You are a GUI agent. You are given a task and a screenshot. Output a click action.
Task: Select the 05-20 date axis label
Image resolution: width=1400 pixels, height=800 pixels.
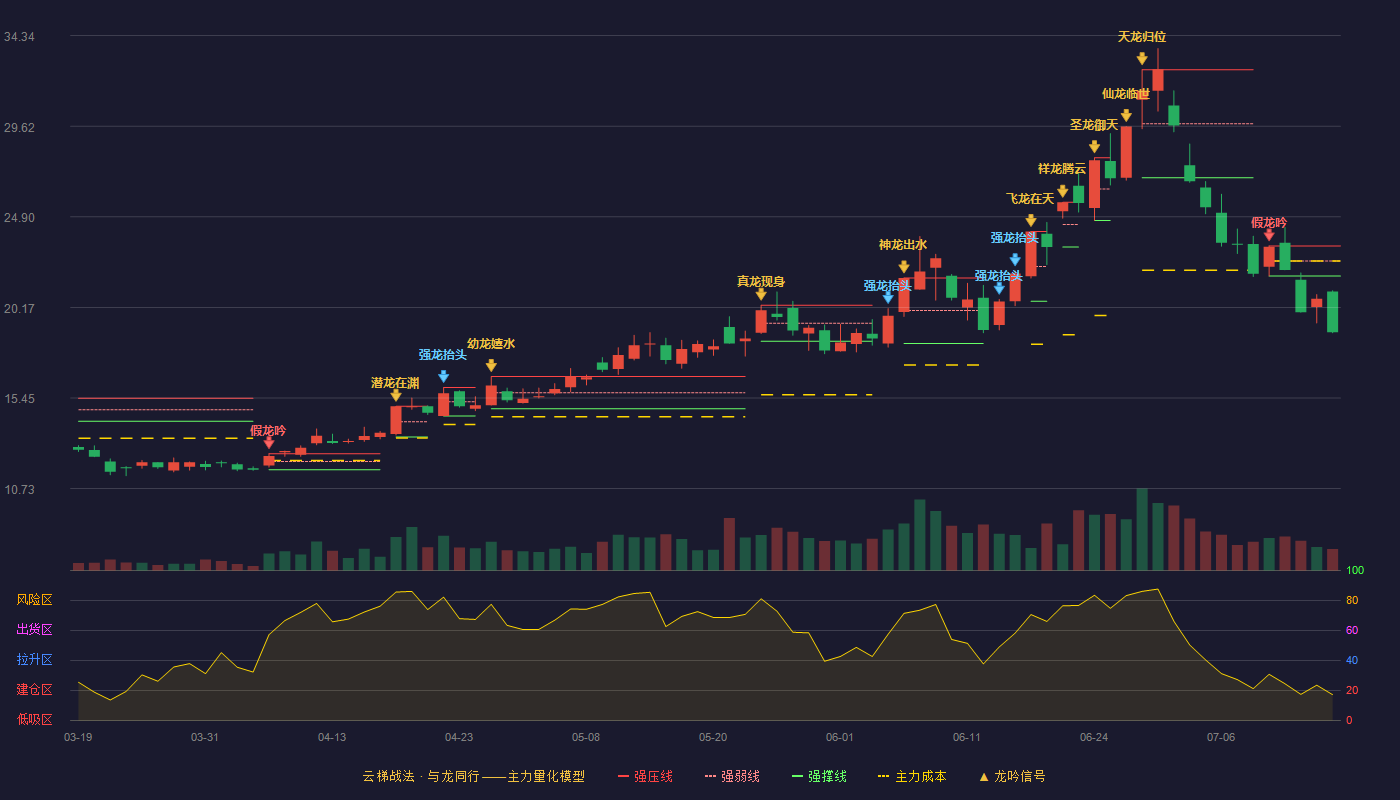713,737
